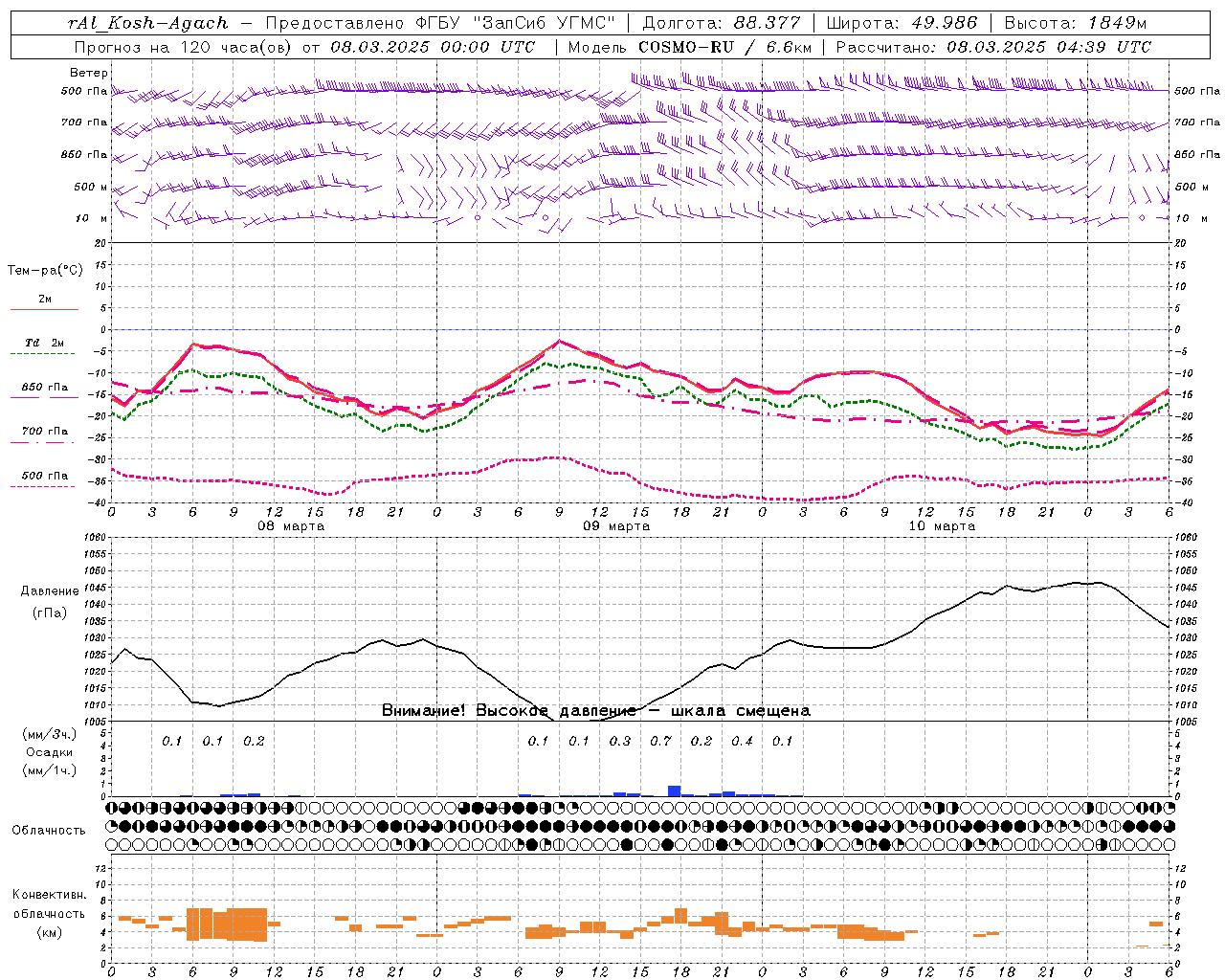Click the model label COSMO-RU / 6.6км

725,47
